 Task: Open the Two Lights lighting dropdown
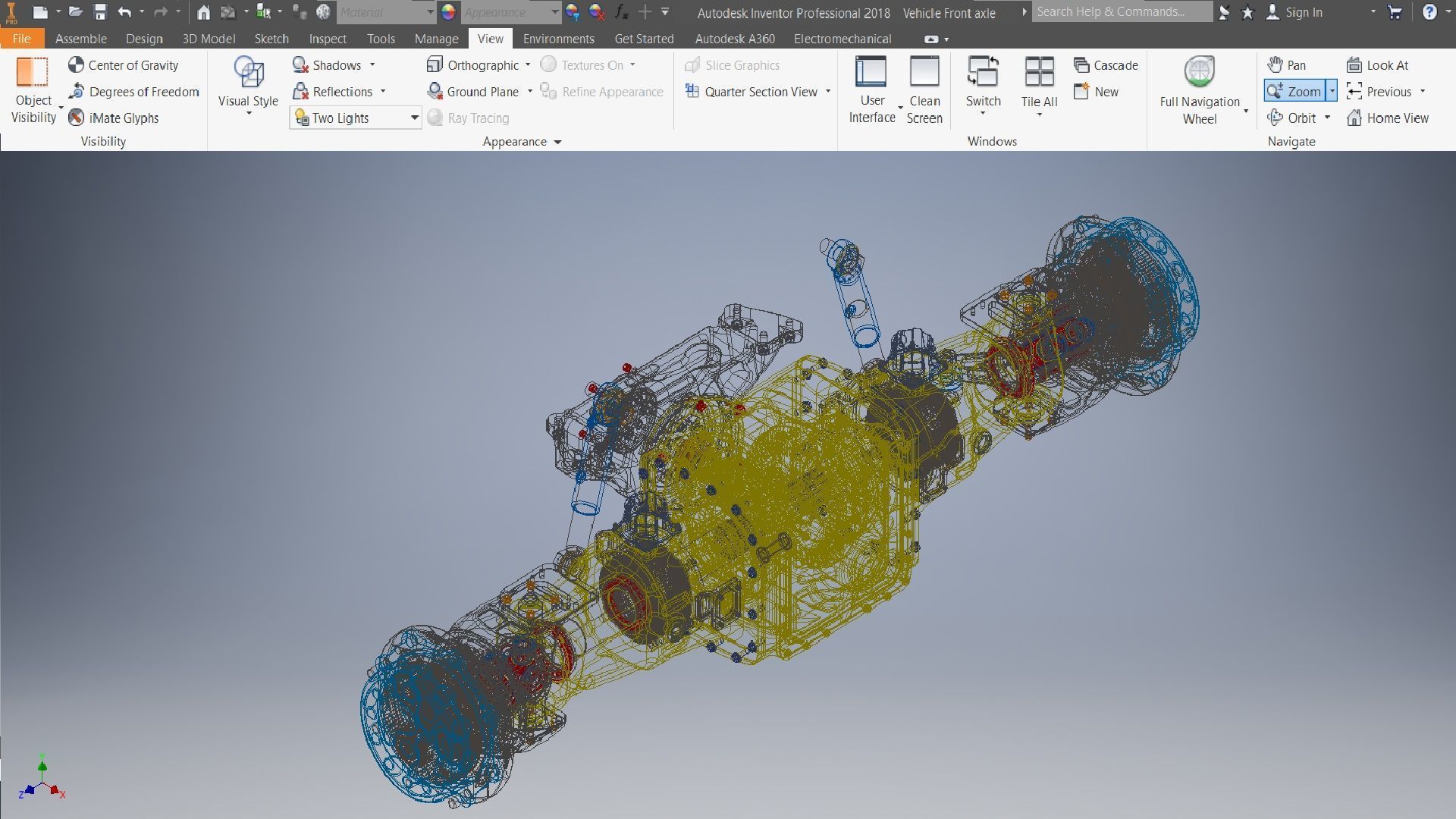click(414, 118)
